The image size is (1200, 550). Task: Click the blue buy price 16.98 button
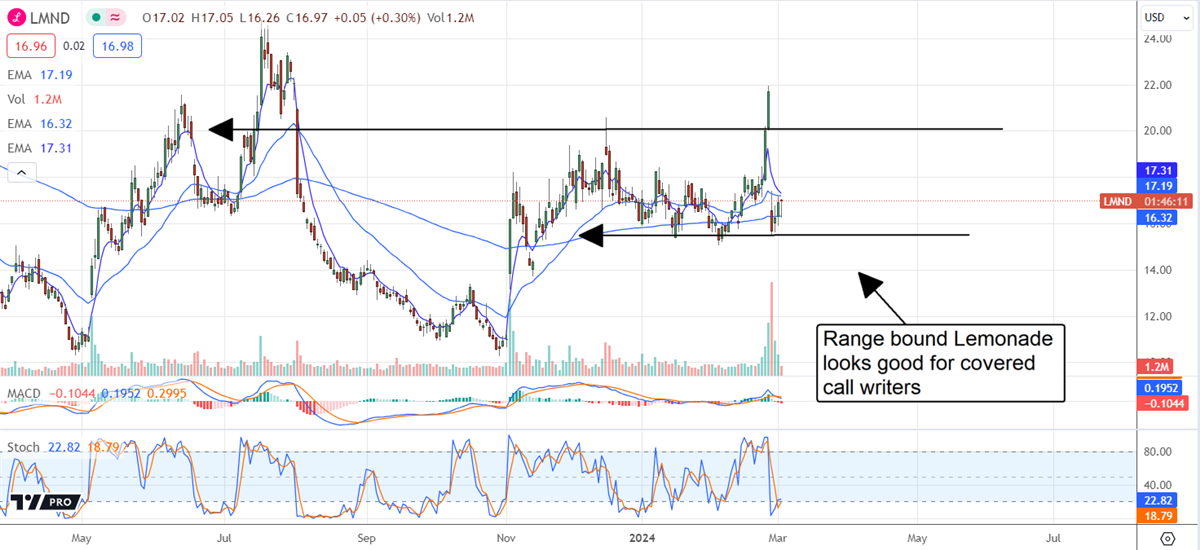[116, 45]
